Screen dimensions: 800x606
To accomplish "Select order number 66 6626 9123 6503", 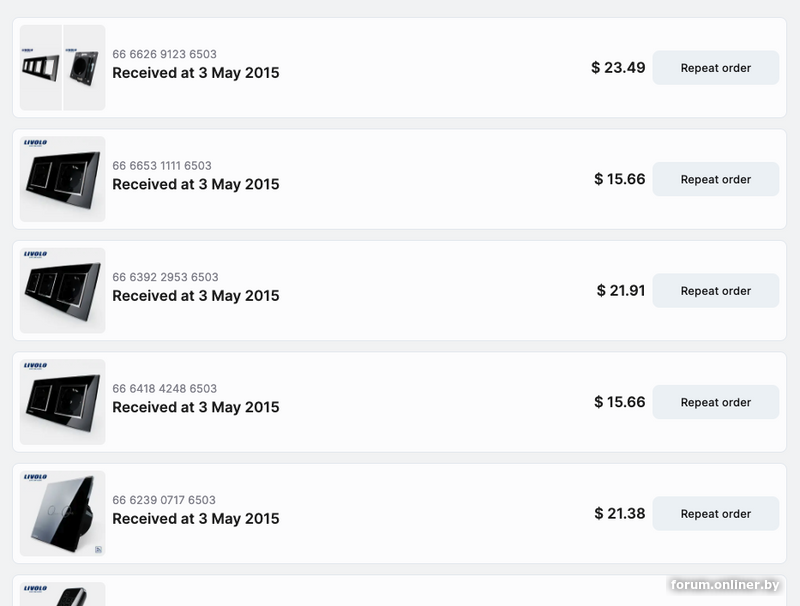I will [x=164, y=54].
